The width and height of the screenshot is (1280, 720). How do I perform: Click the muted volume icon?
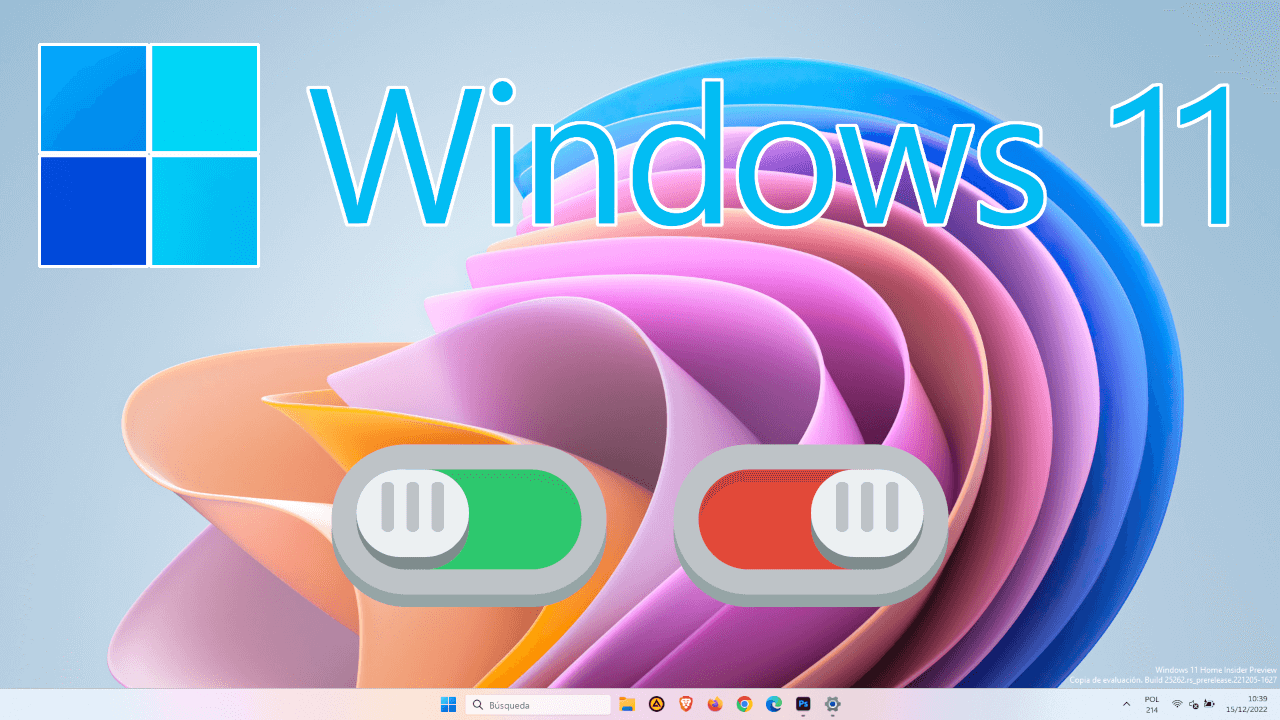[1193, 704]
